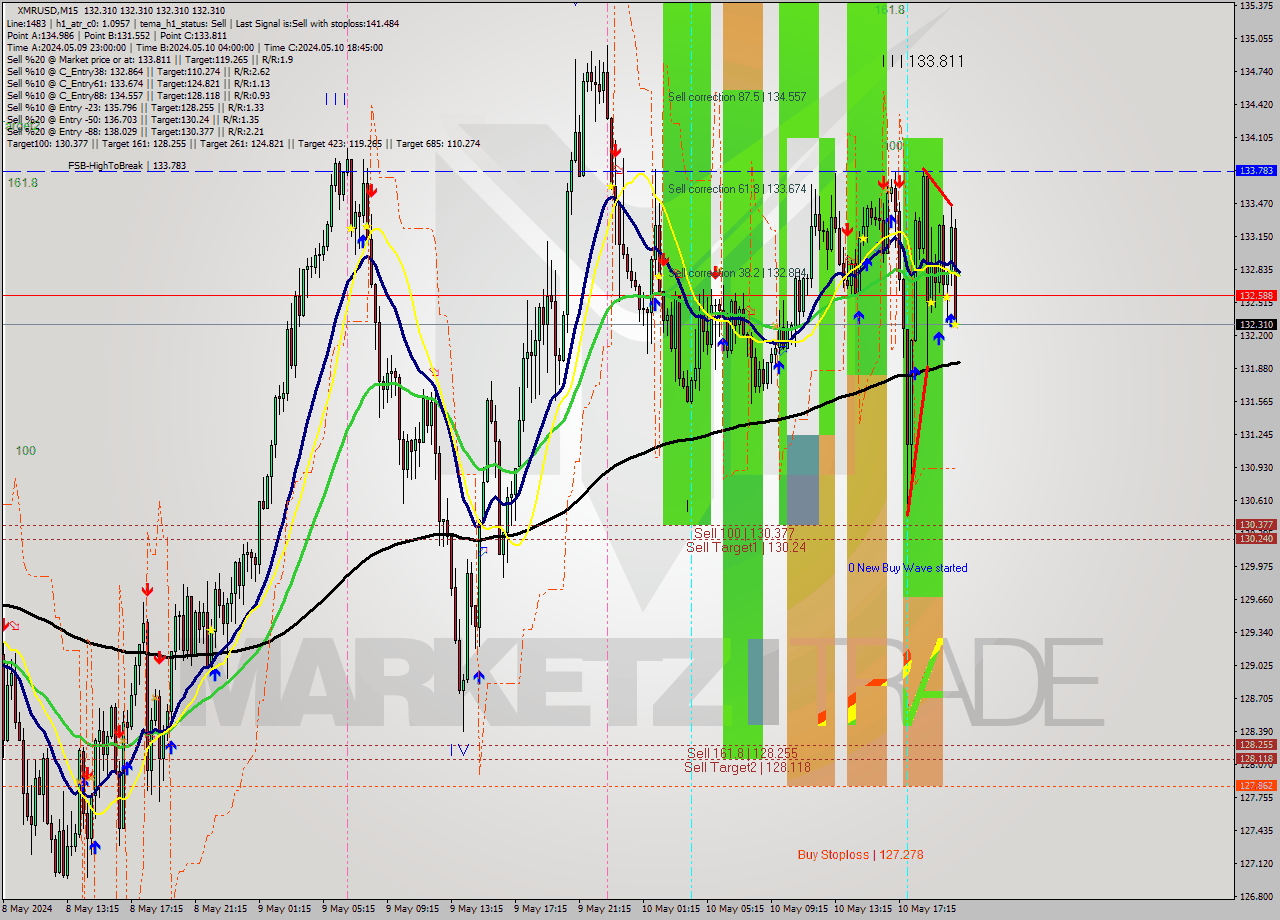Click the Point A:134.986 info line
The image size is (1280, 920).
click(x=115, y=35)
